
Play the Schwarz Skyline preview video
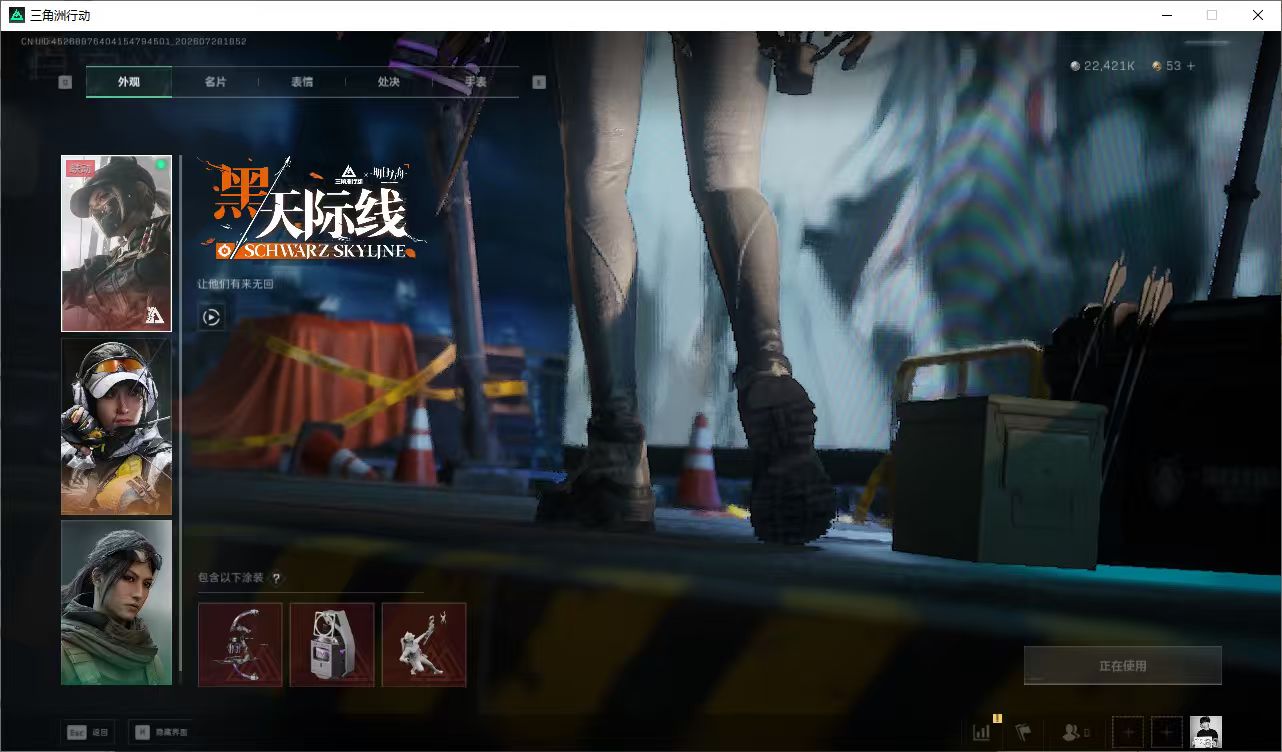(x=211, y=318)
